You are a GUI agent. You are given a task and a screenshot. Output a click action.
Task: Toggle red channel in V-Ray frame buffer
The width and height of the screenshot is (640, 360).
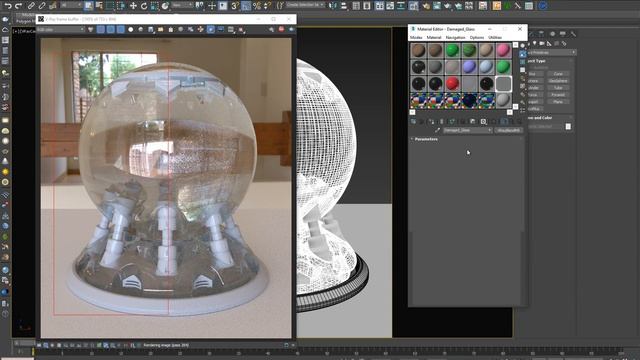pyautogui.click(x=101, y=29)
